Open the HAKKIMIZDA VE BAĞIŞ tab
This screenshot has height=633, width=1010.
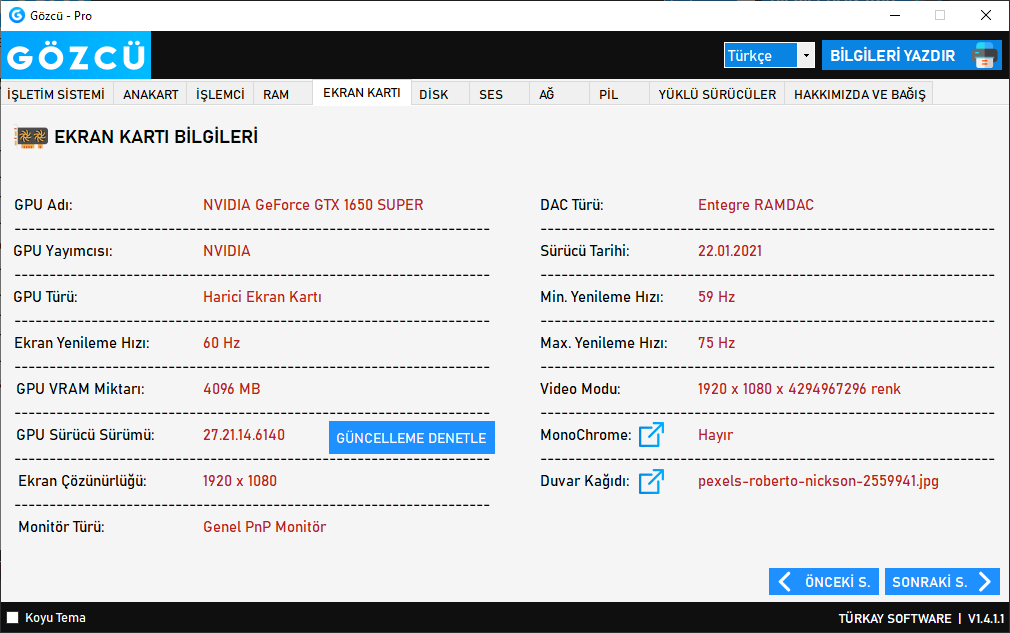pyautogui.click(x=859, y=94)
